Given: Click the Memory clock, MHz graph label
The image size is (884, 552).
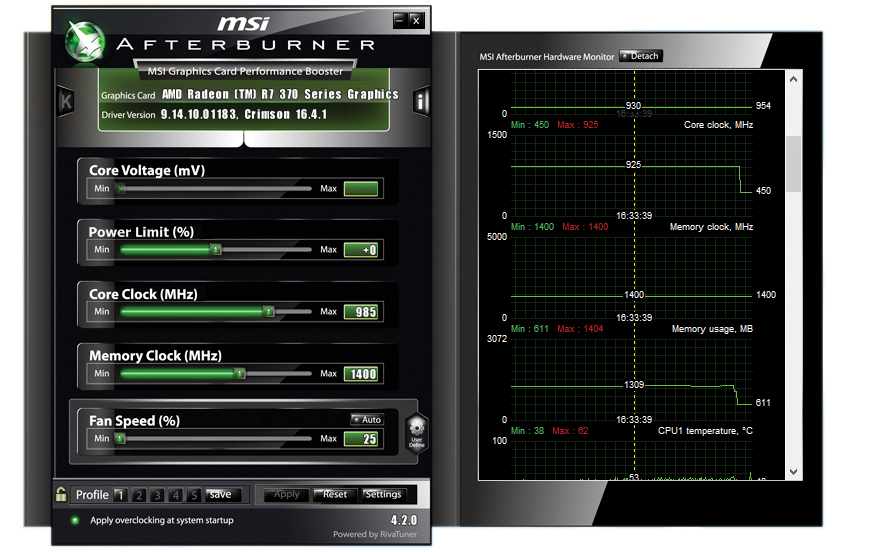Looking at the screenshot, I should pyautogui.click(x=711, y=227).
